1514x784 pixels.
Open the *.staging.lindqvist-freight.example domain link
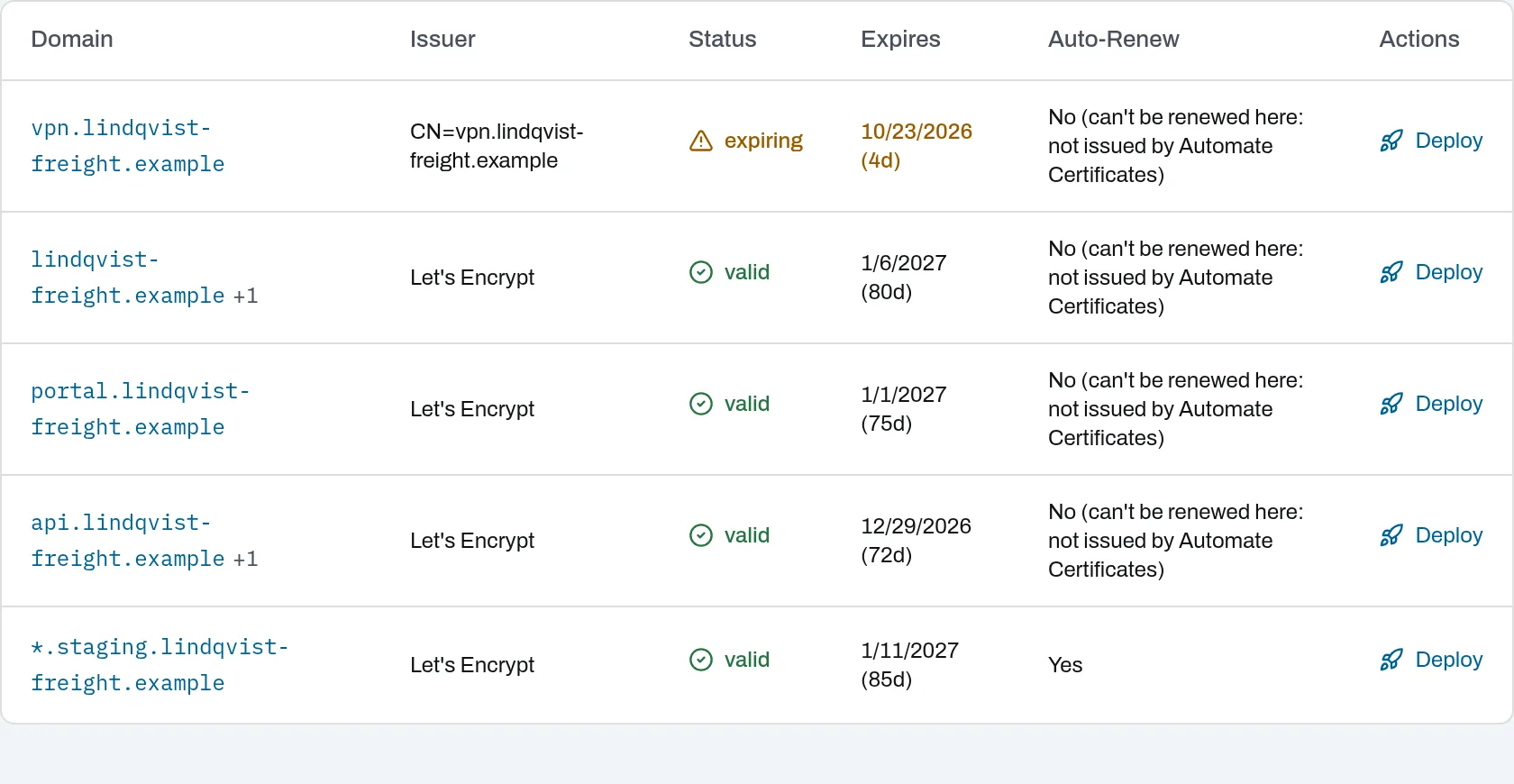(x=160, y=665)
